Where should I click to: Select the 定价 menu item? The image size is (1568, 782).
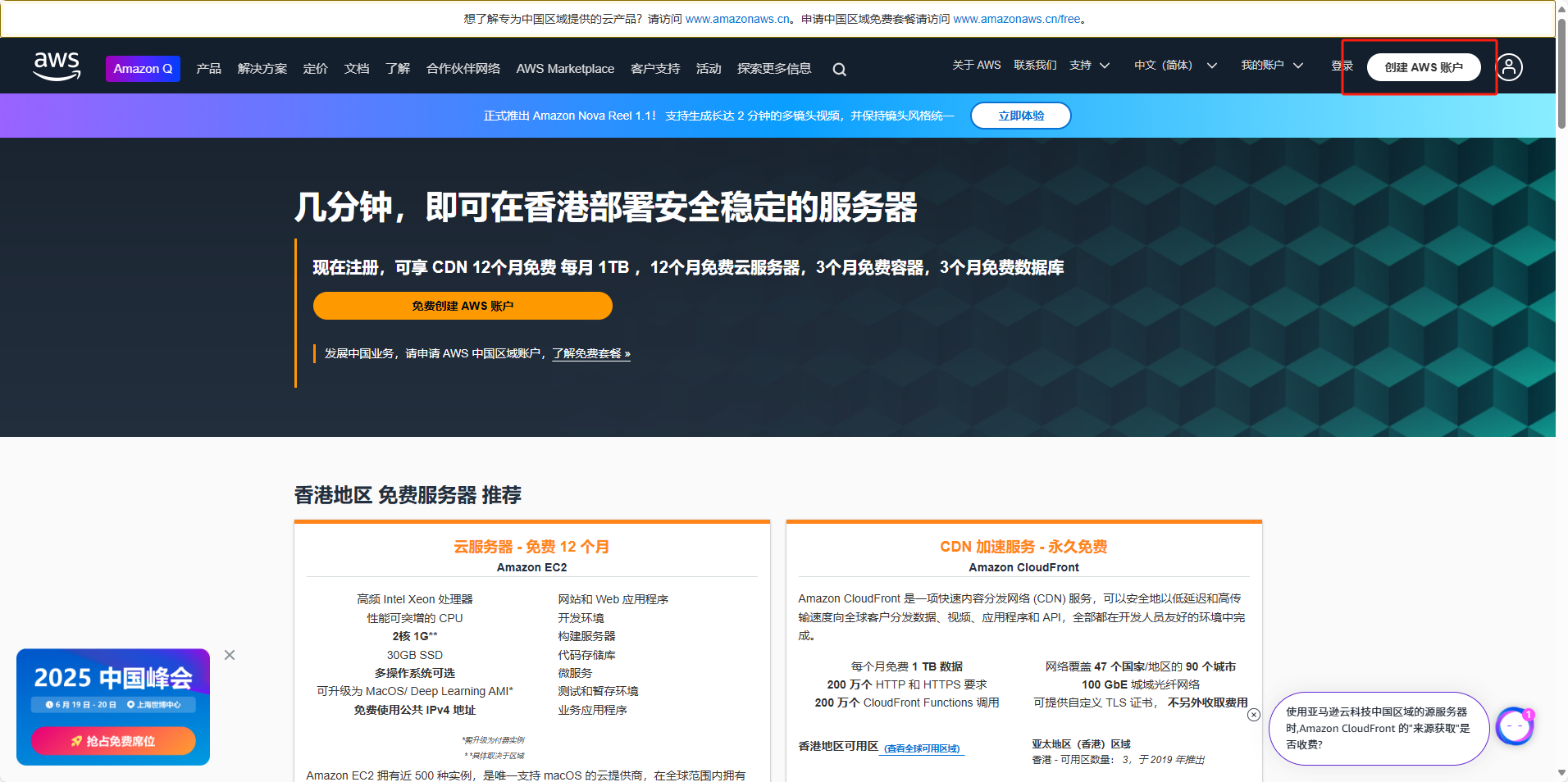point(315,69)
